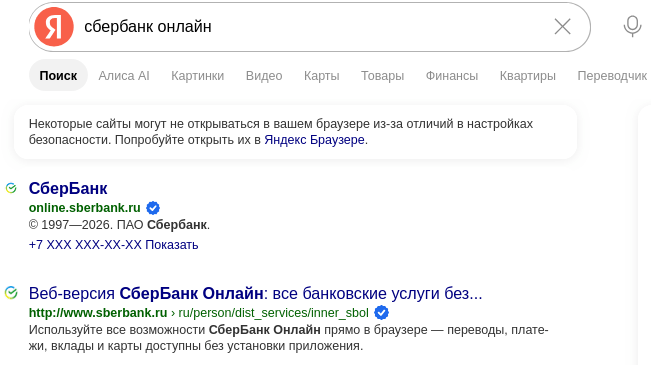Click the '© 1997—2026. ПАО Сбербанк.' snippet
This screenshot has height=365, width=651.
(x=120, y=225)
